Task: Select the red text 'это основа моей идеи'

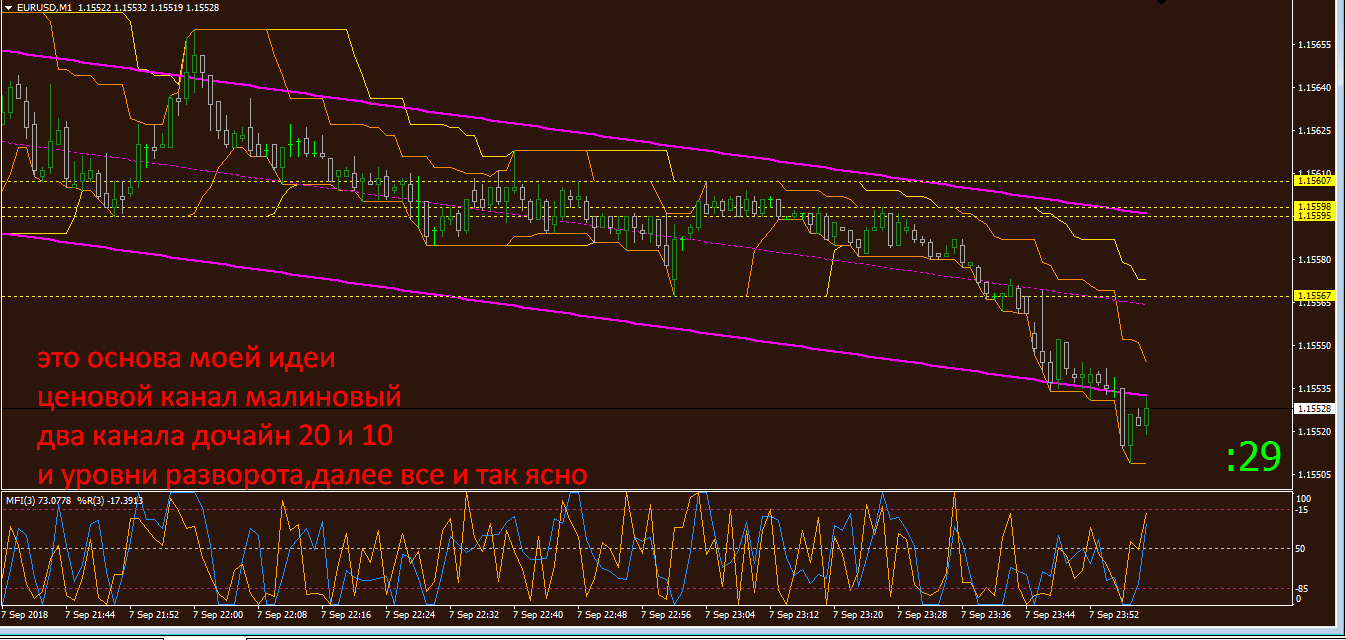Action: point(187,359)
